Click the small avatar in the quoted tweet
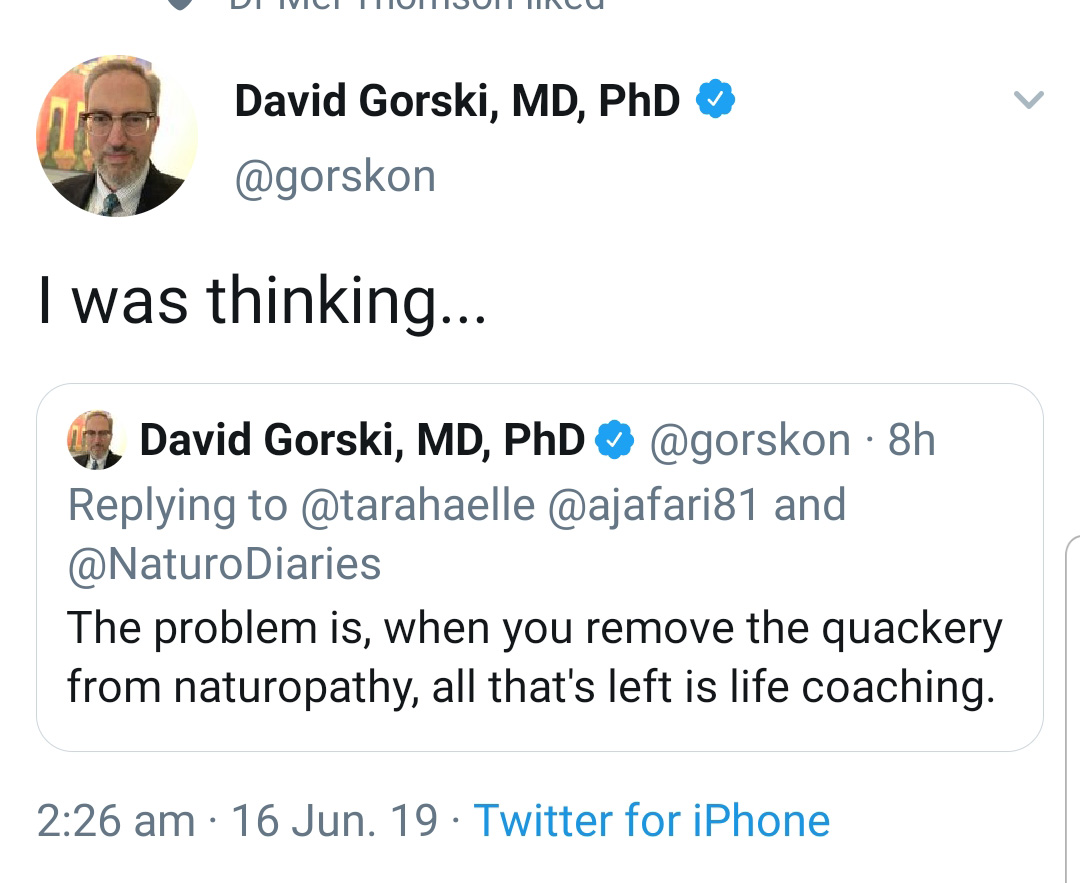Screen dimensions: 1080x883 (x=95, y=441)
